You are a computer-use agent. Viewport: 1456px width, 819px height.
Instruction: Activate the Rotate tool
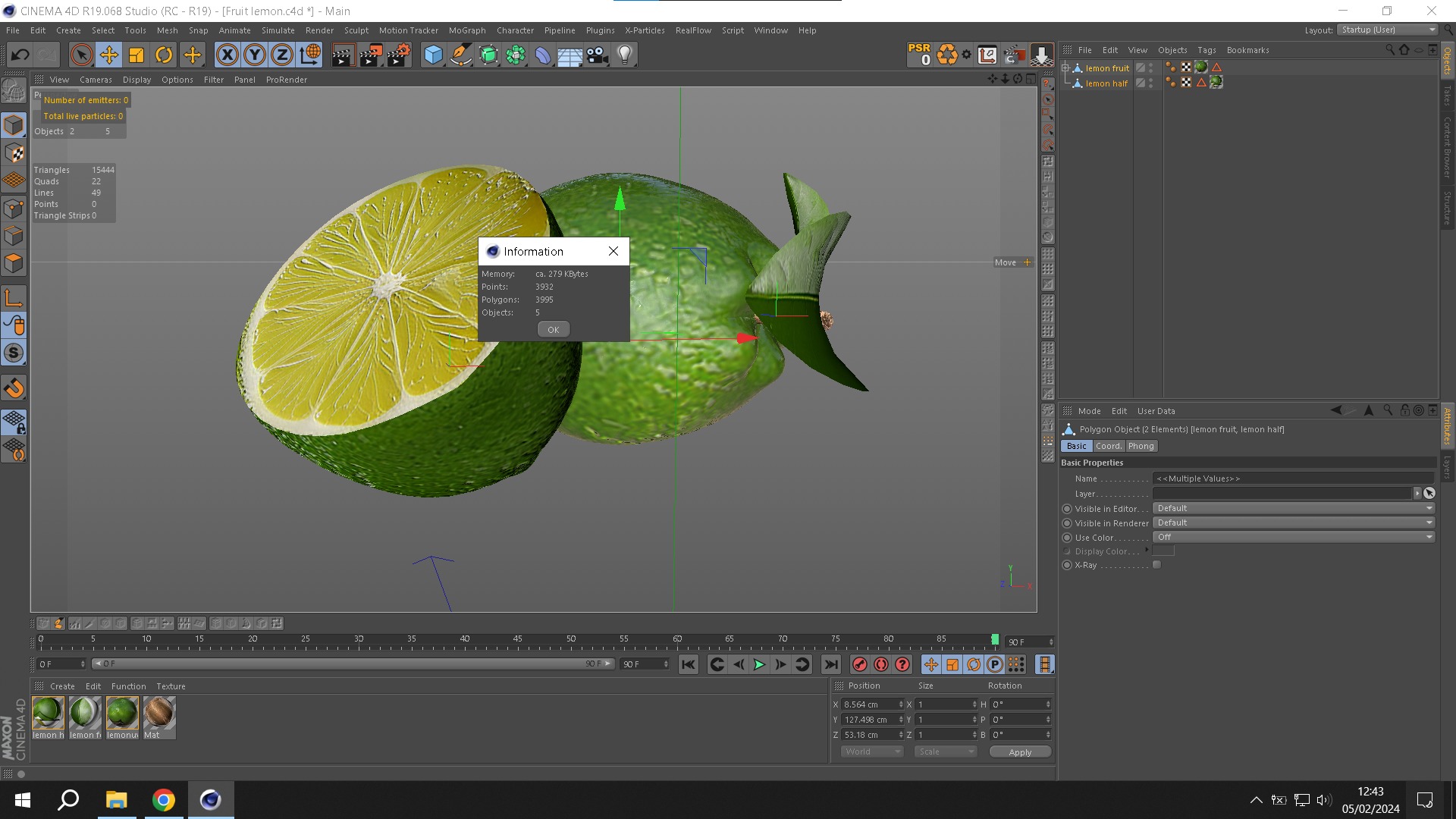coord(164,55)
